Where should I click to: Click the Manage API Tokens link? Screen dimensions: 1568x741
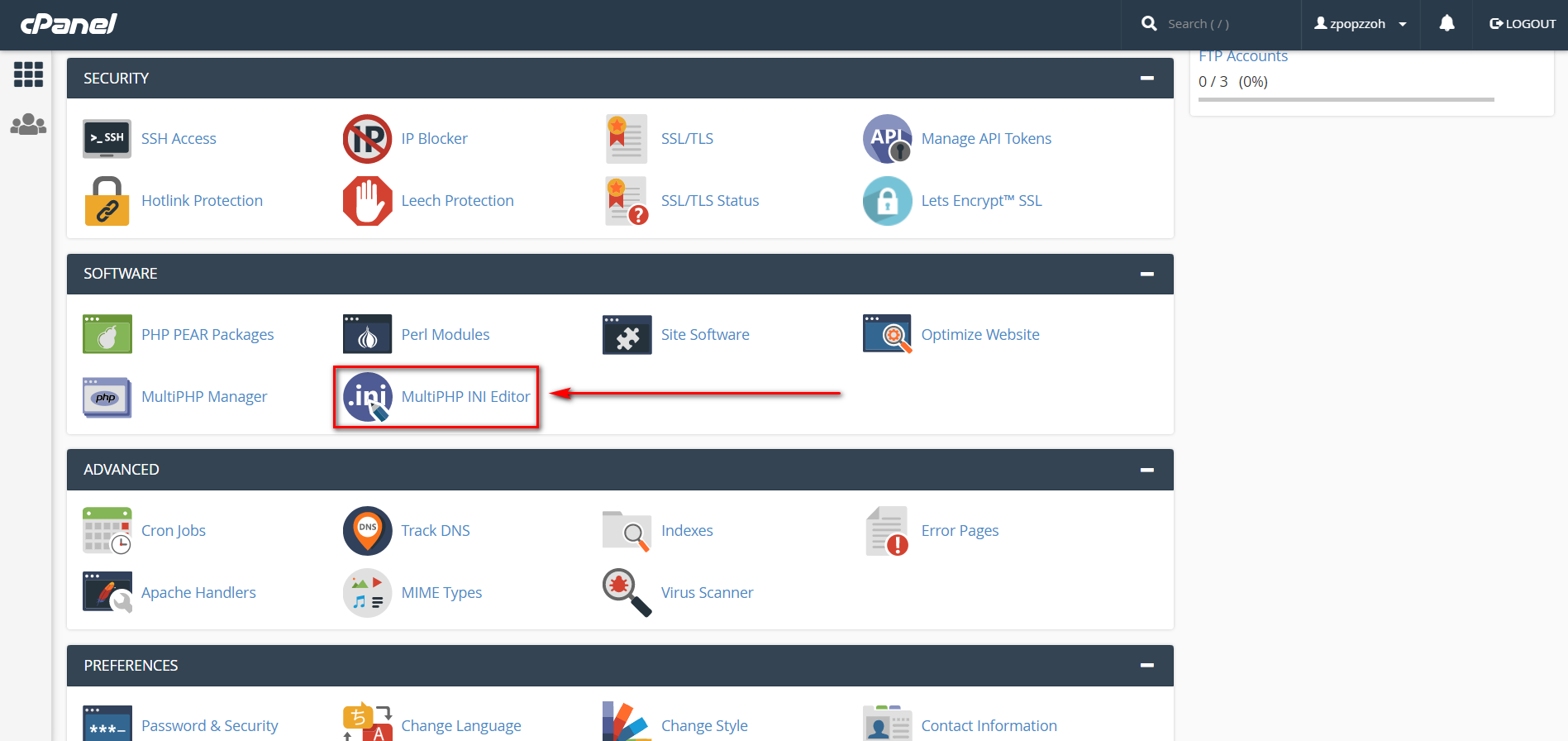(986, 138)
